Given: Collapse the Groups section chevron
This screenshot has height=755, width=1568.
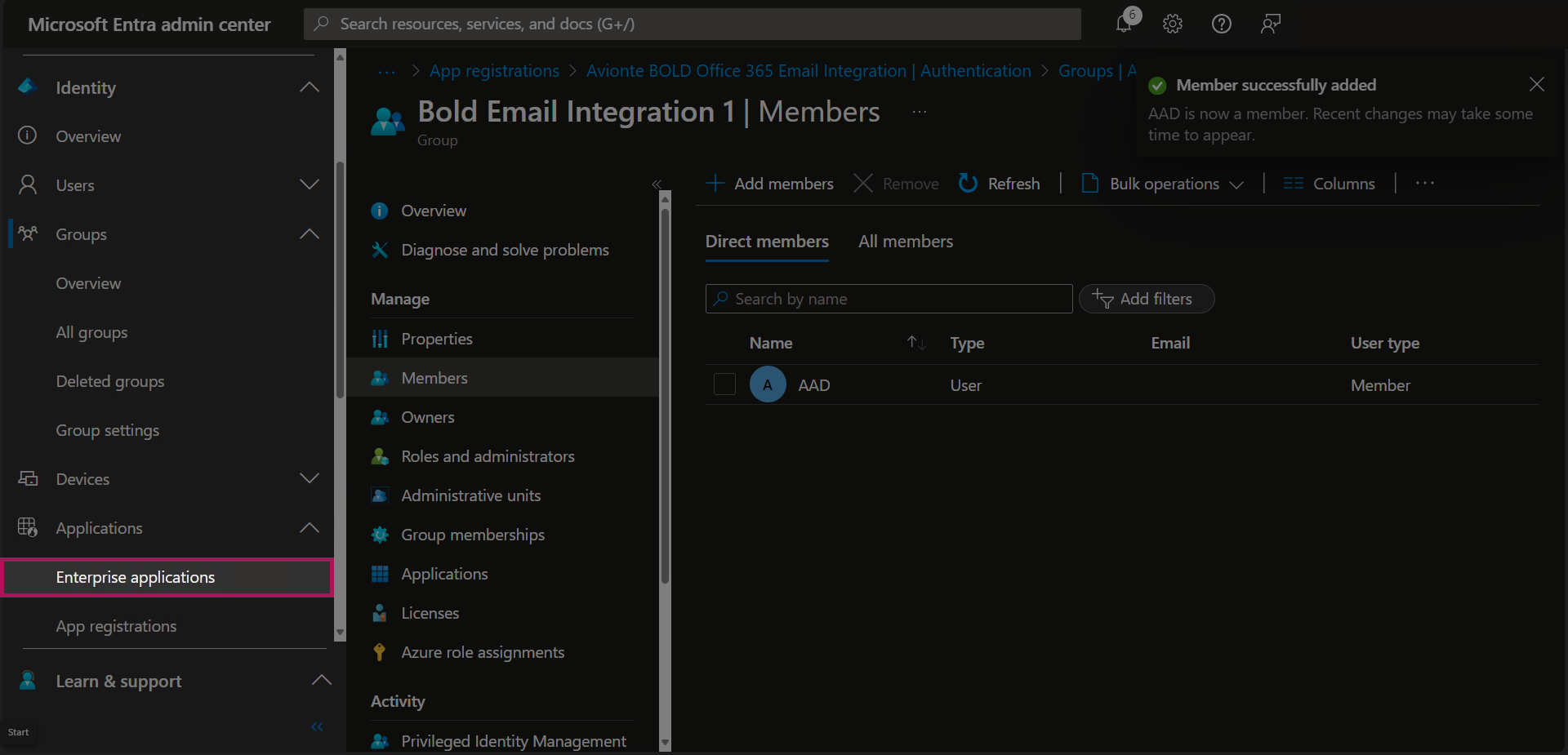Looking at the screenshot, I should point(310,234).
